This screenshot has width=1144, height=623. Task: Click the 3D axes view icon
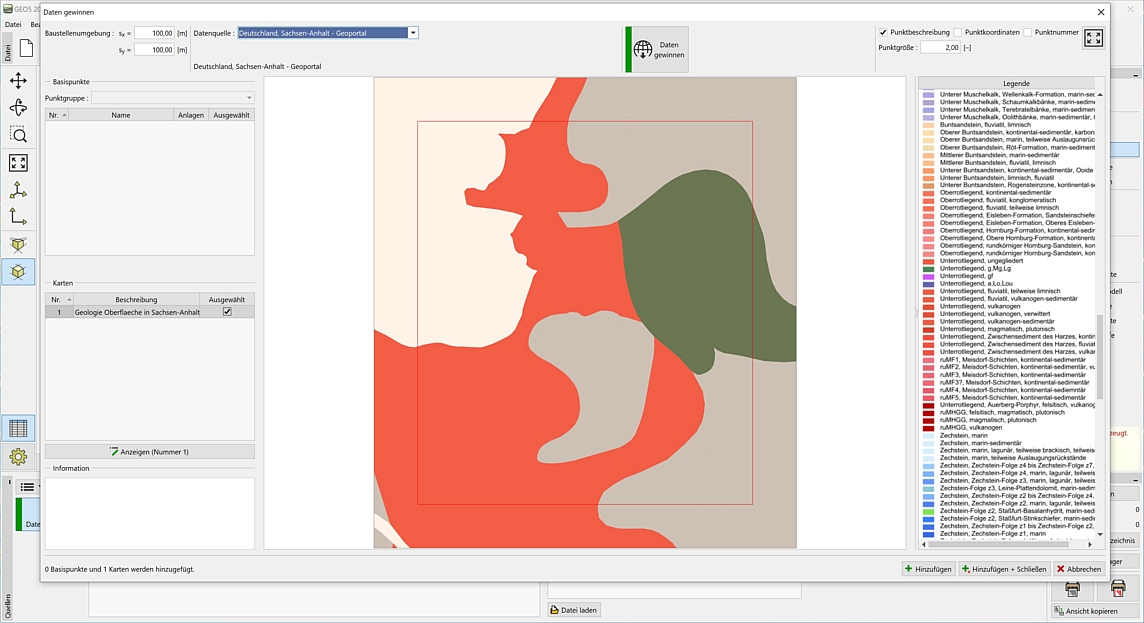(x=18, y=190)
